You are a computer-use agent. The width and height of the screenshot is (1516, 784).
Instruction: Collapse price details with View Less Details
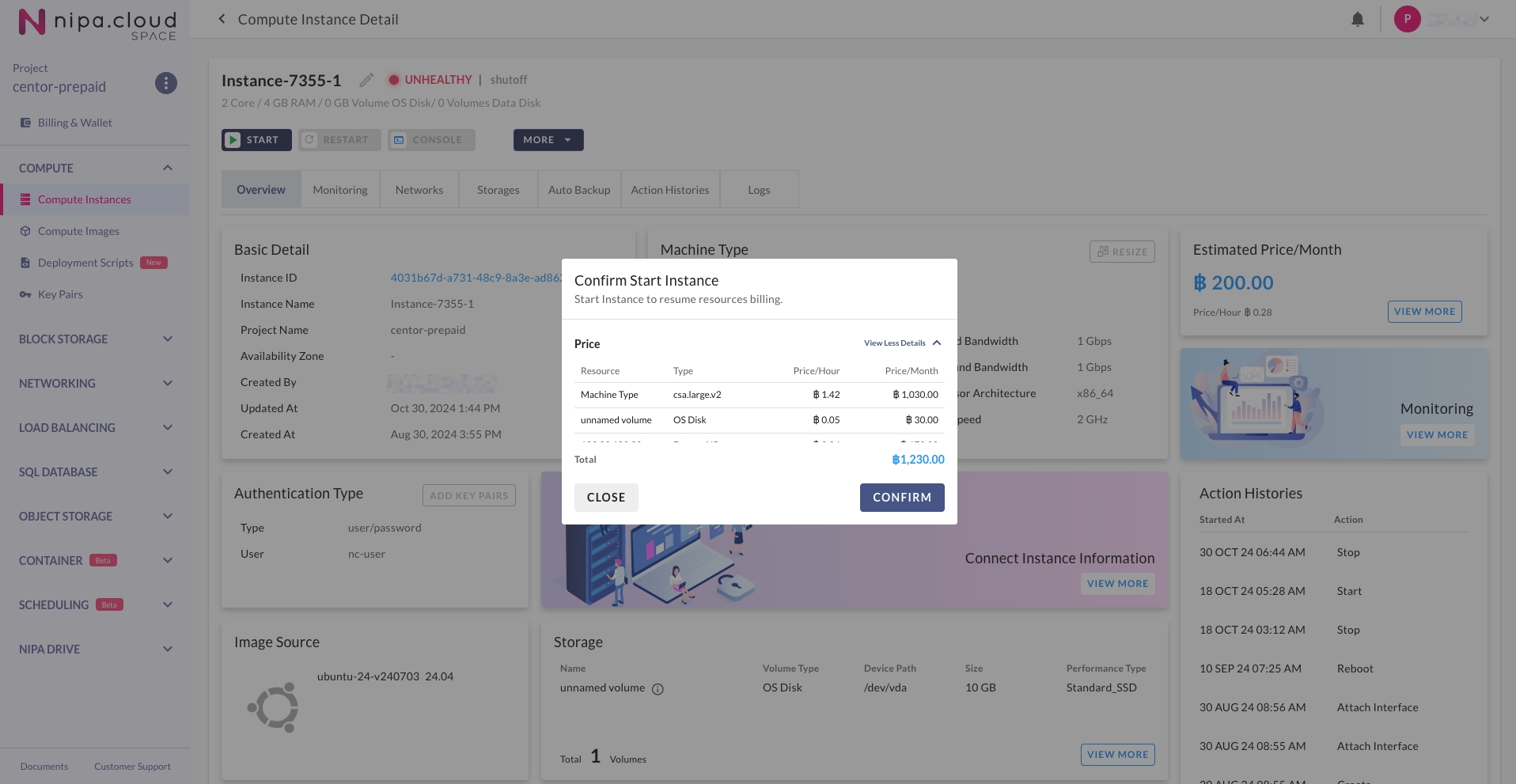pyautogui.click(x=902, y=343)
